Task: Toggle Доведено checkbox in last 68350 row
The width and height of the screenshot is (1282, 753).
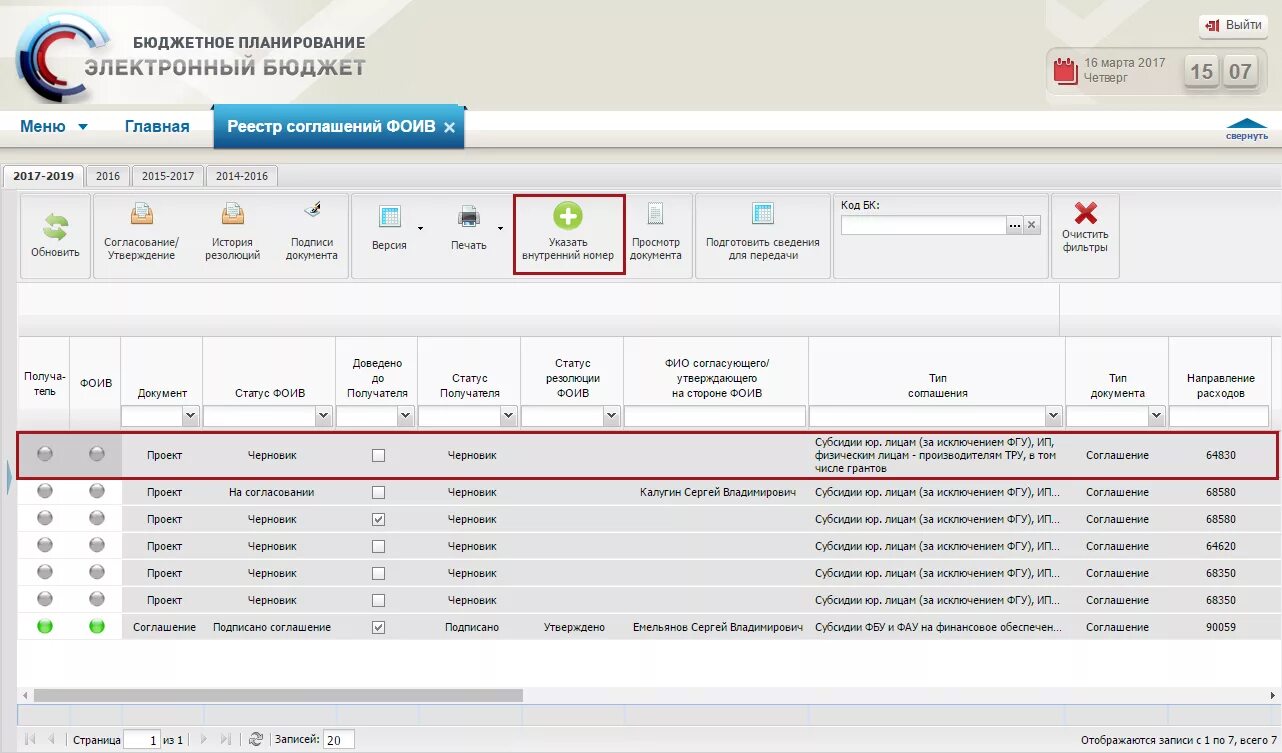Action: [x=378, y=600]
